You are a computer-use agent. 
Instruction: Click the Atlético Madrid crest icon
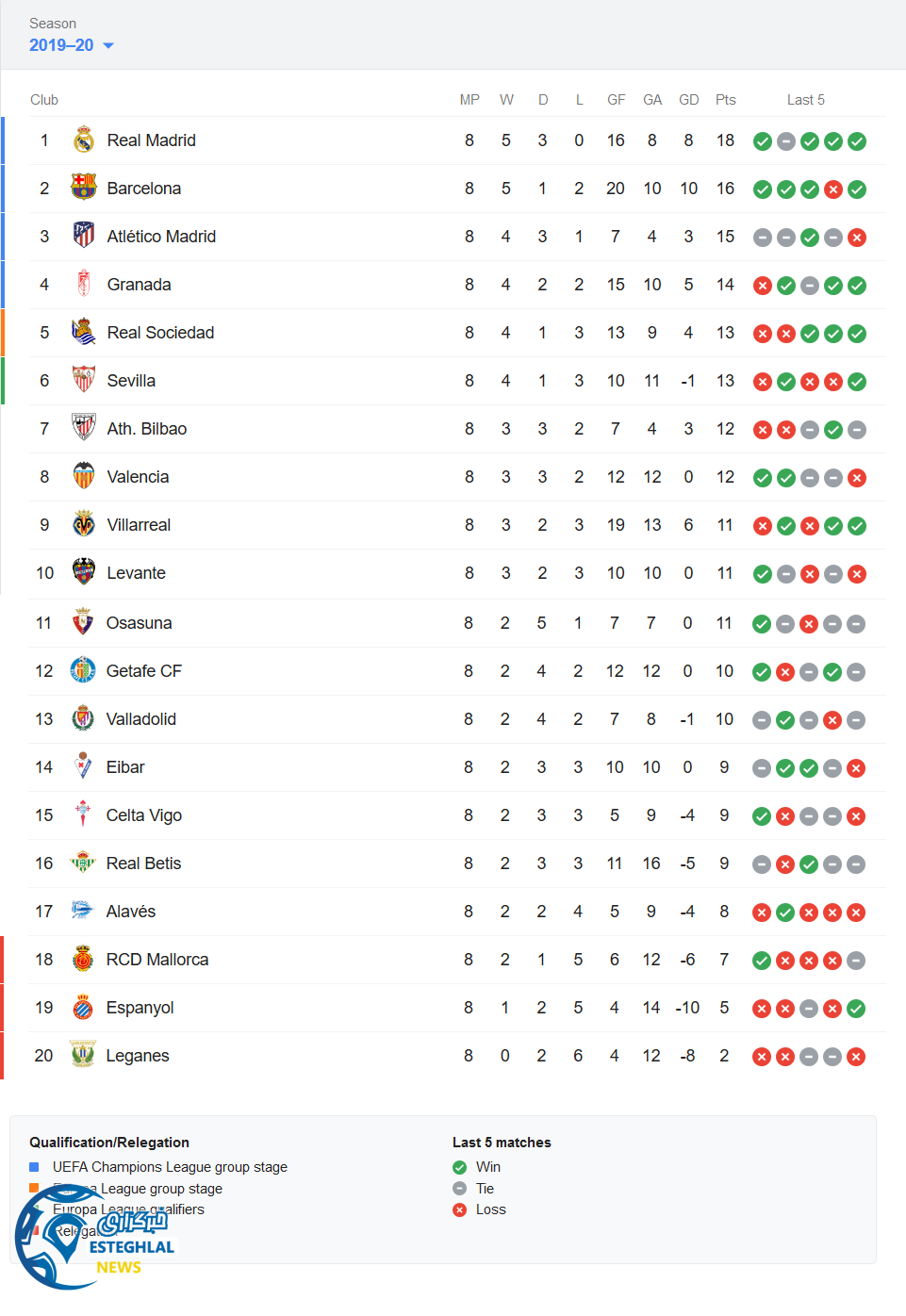pos(84,236)
